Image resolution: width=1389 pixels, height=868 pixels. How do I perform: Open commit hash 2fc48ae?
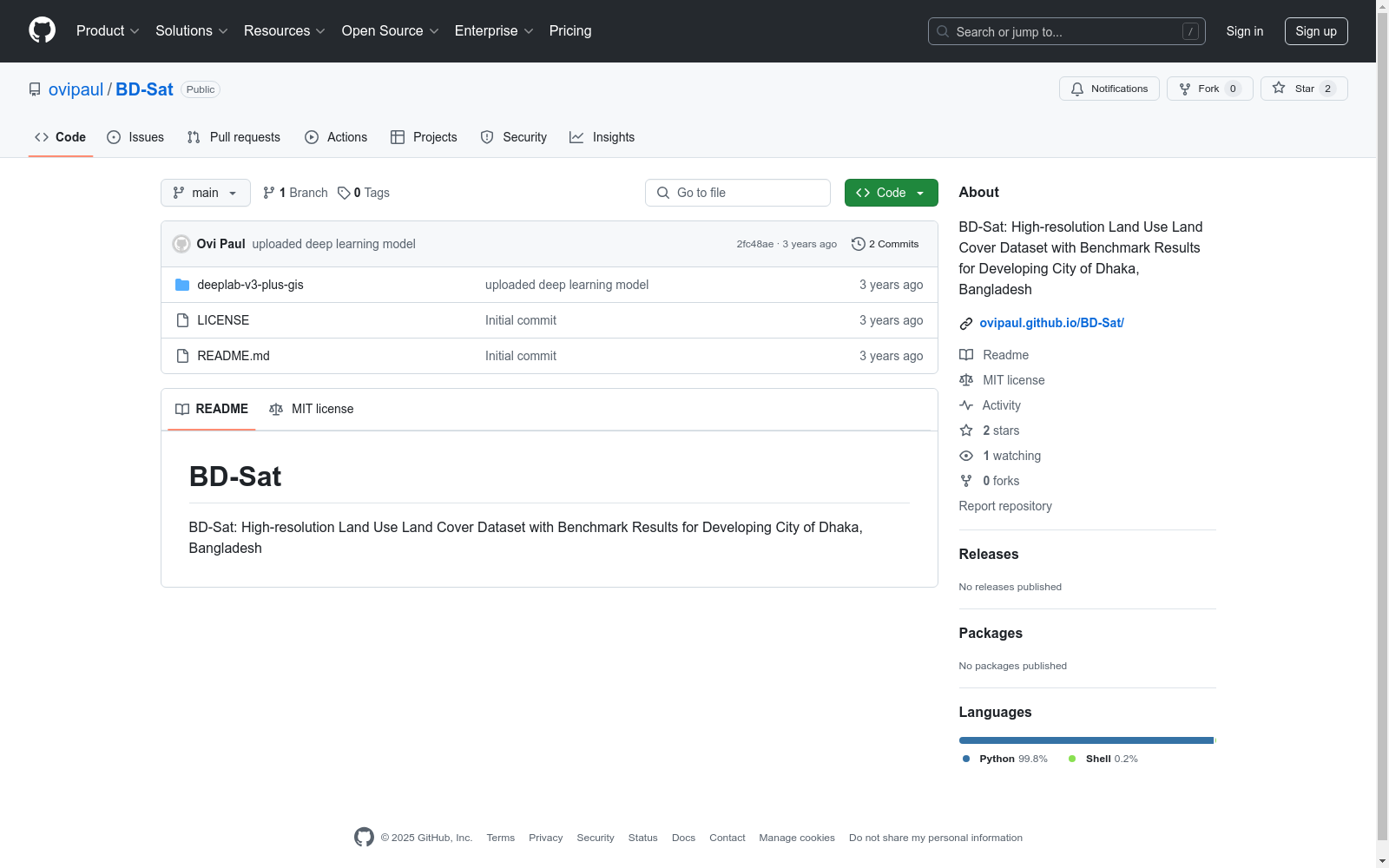(755, 244)
